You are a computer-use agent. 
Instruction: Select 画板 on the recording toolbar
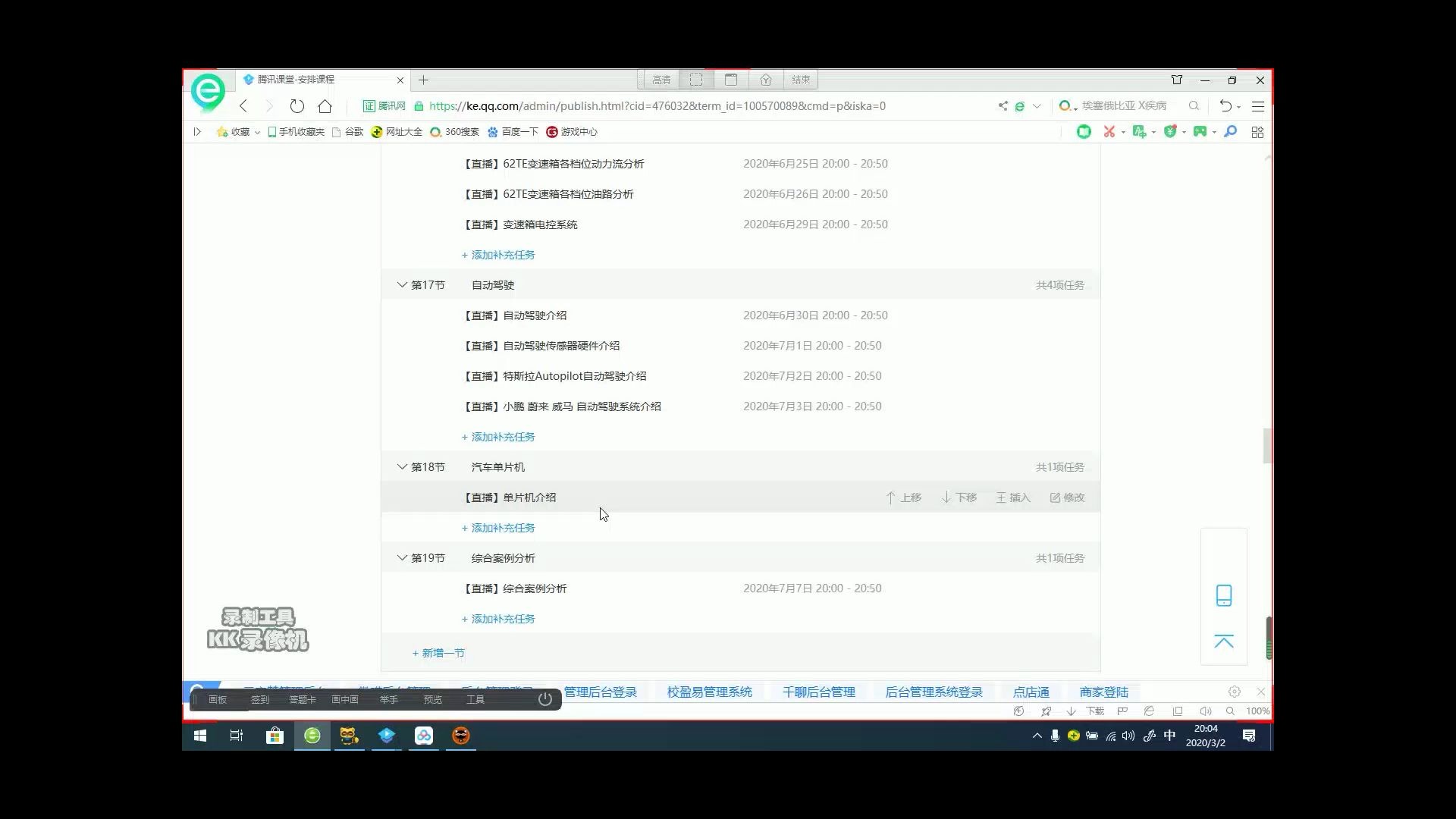click(x=218, y=699)
